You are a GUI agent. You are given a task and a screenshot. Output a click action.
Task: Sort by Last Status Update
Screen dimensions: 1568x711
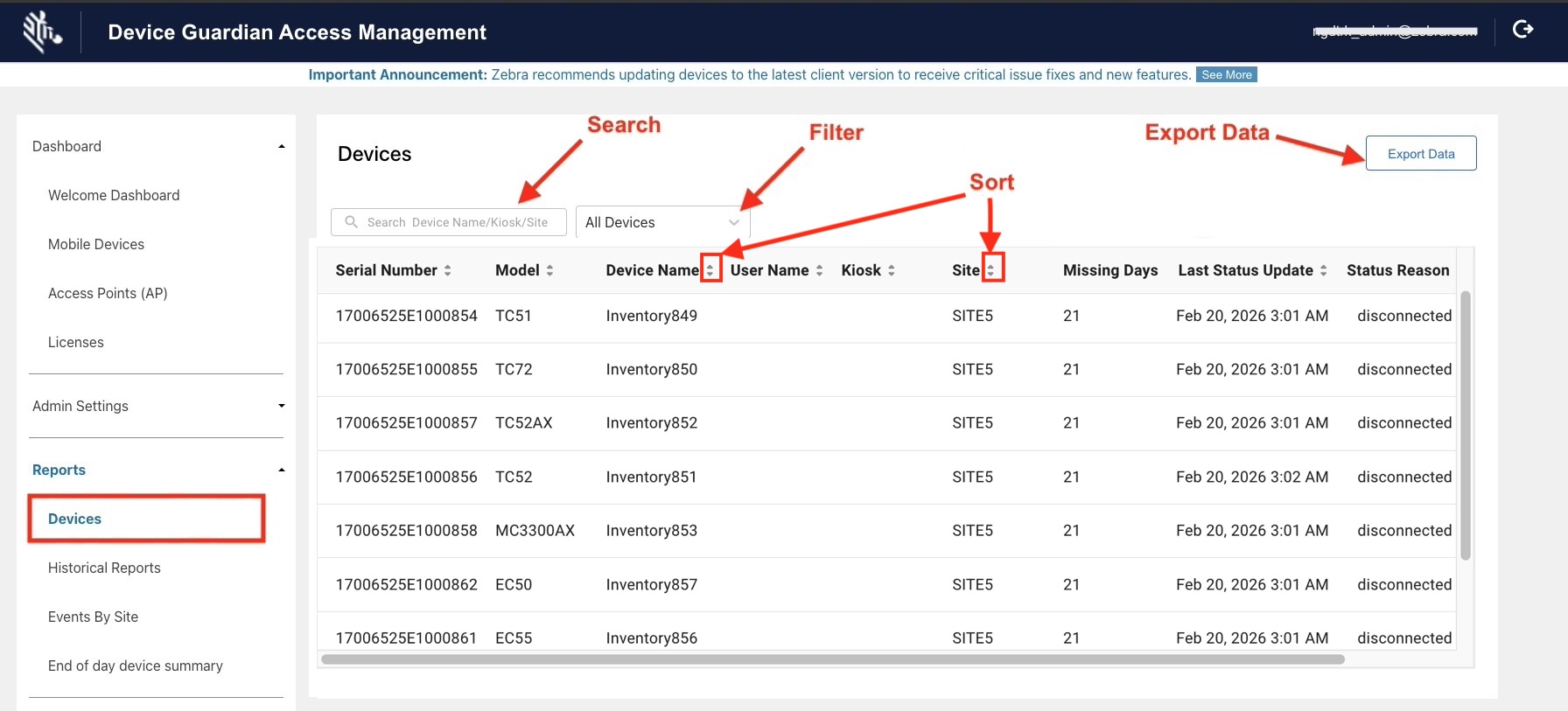(x=1323, y=271)
